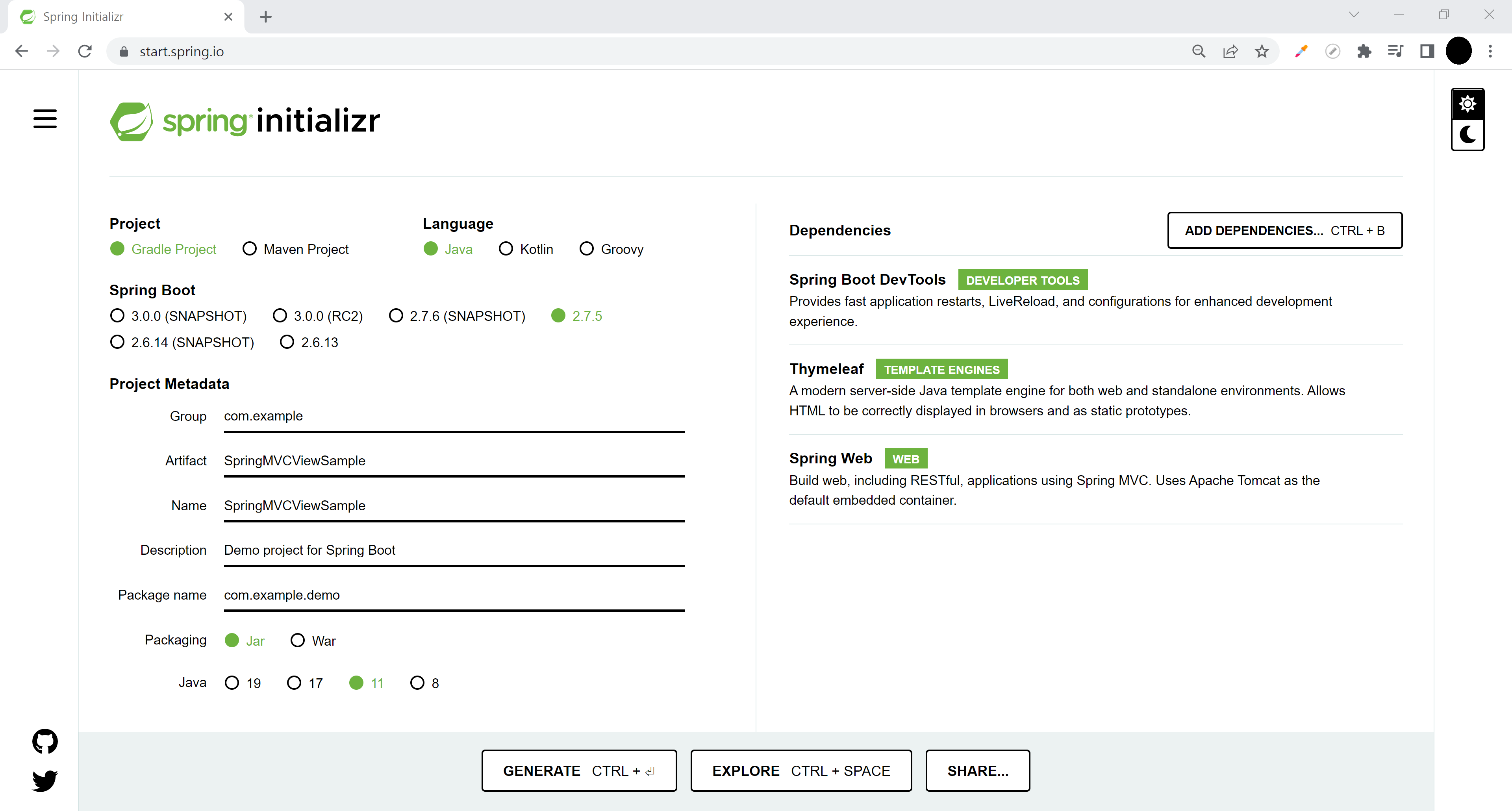Select Maven Project radio button
This screenshot has width=1512, height=811.
[250, 249]
